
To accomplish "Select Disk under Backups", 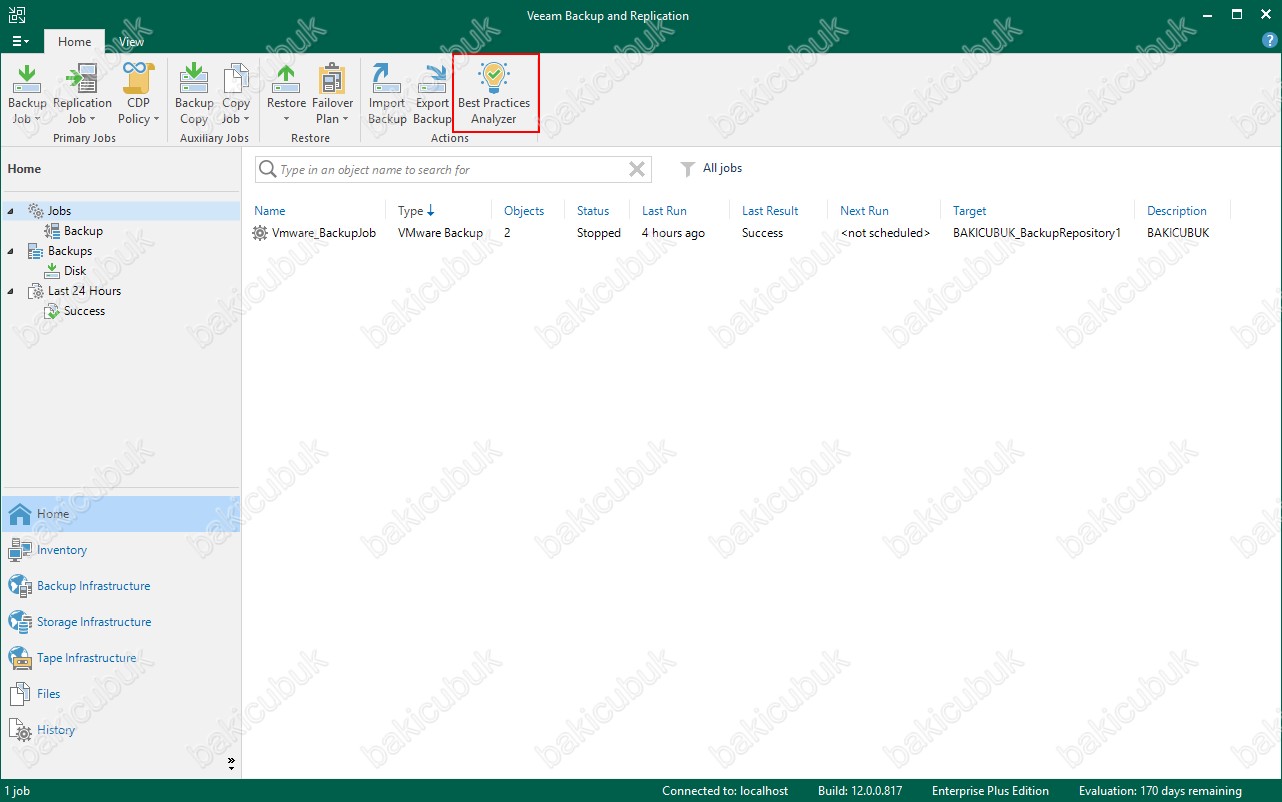I will coord(75,271).
